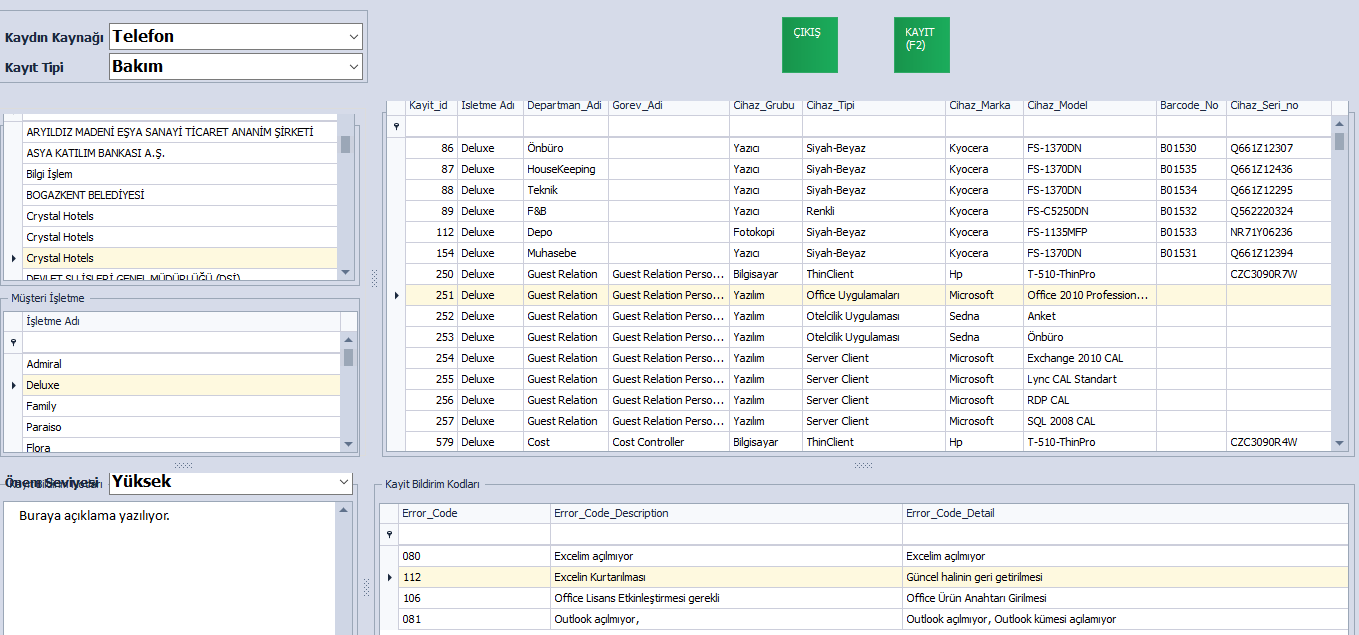Click the 'F&B' department cell
This screenshot has width=1359, height=635.
pyautogui.click(x=566, y=211)
